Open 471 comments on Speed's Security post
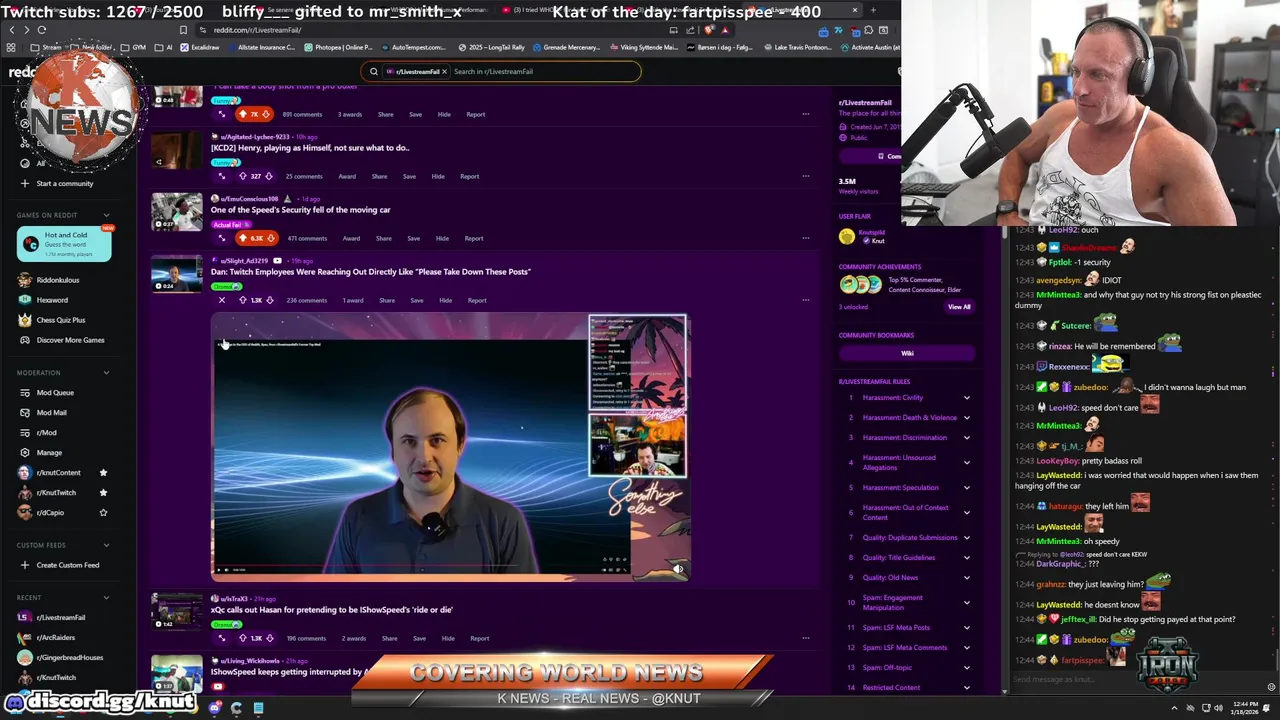The height and width of the screenshot is (720, 1280). (307, 238)
